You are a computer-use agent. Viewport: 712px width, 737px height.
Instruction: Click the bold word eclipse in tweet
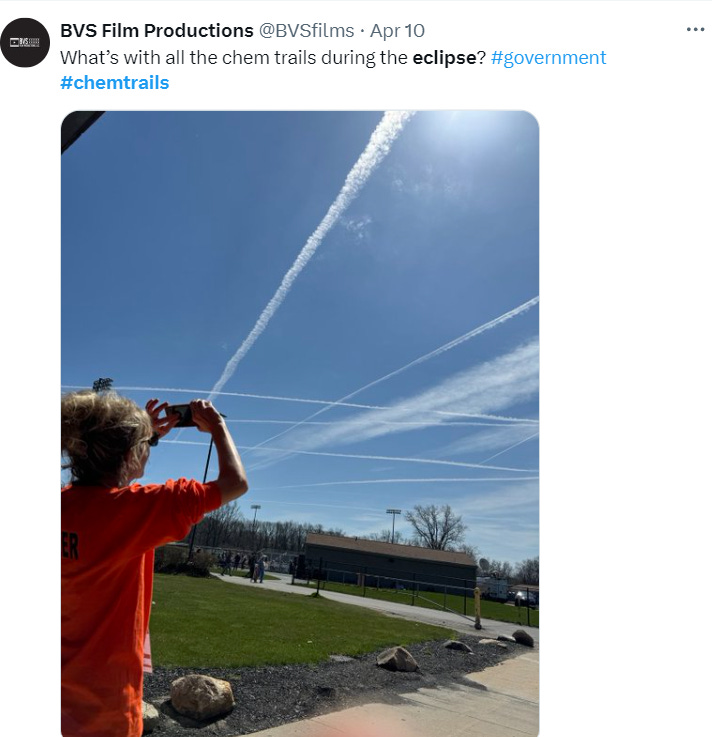445,58
